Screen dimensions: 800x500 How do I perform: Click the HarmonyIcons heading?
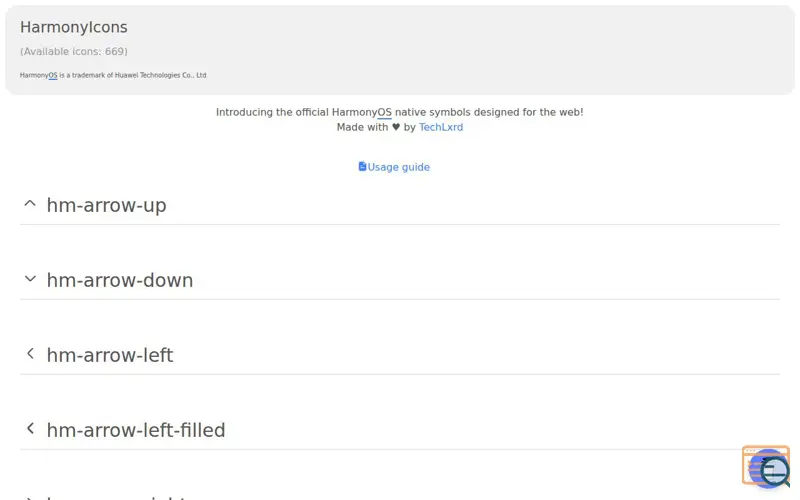(73, 27)
